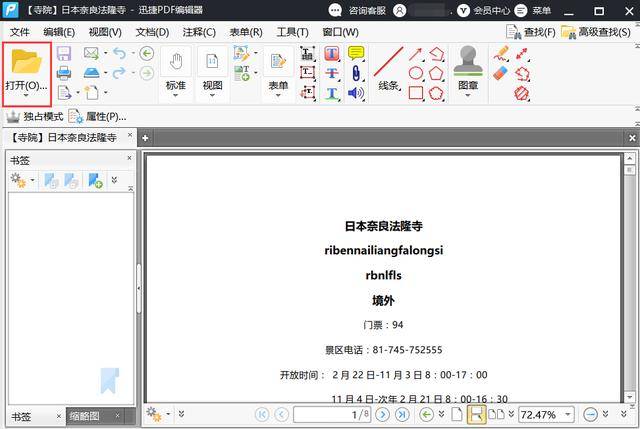Click the large Open (打开) folder icon
The height and width of the screenshot is (429, 640).
(x=27, y=64)
